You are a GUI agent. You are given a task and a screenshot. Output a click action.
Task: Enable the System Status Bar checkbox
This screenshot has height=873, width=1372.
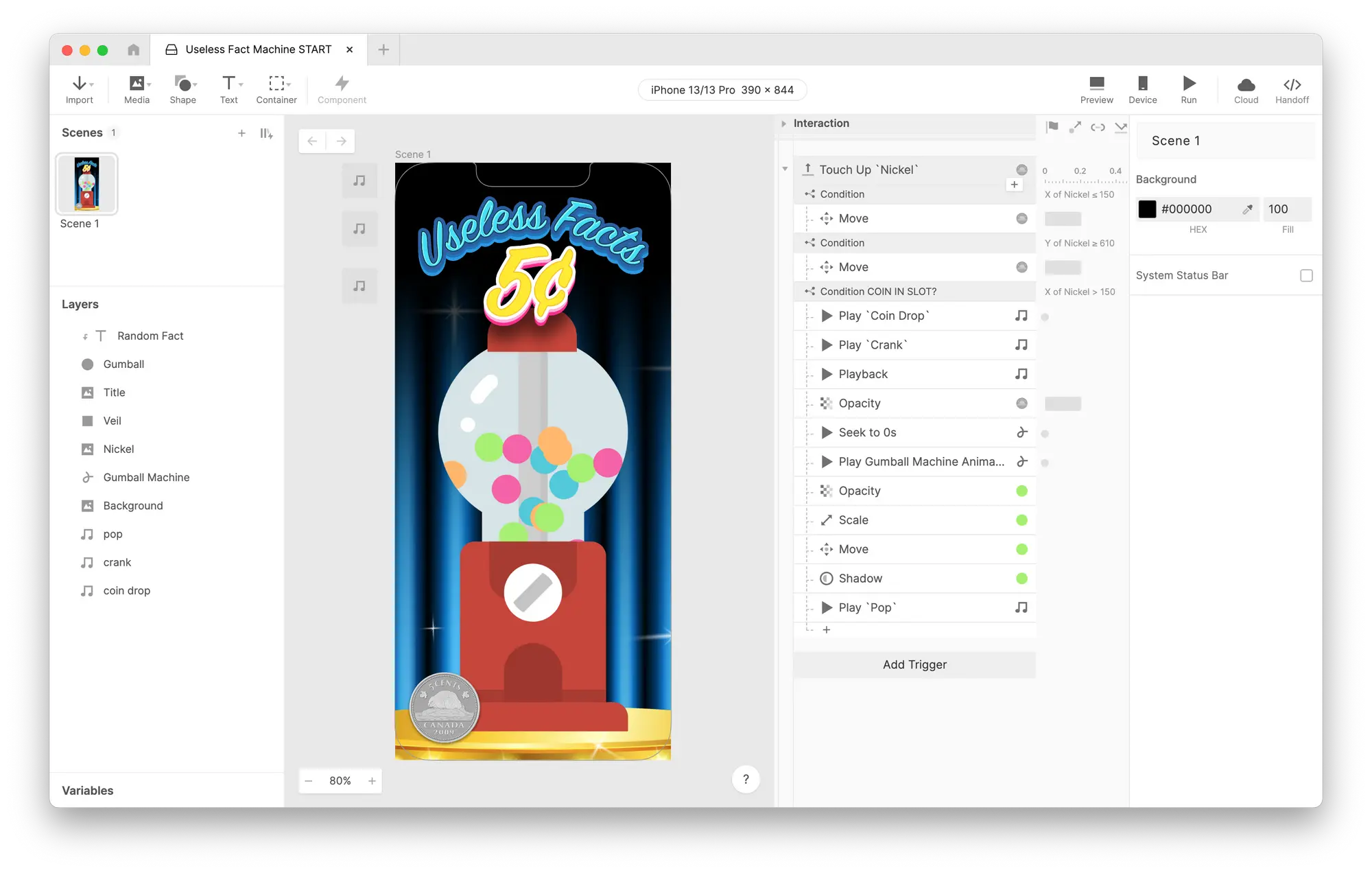pos(1306,275)
